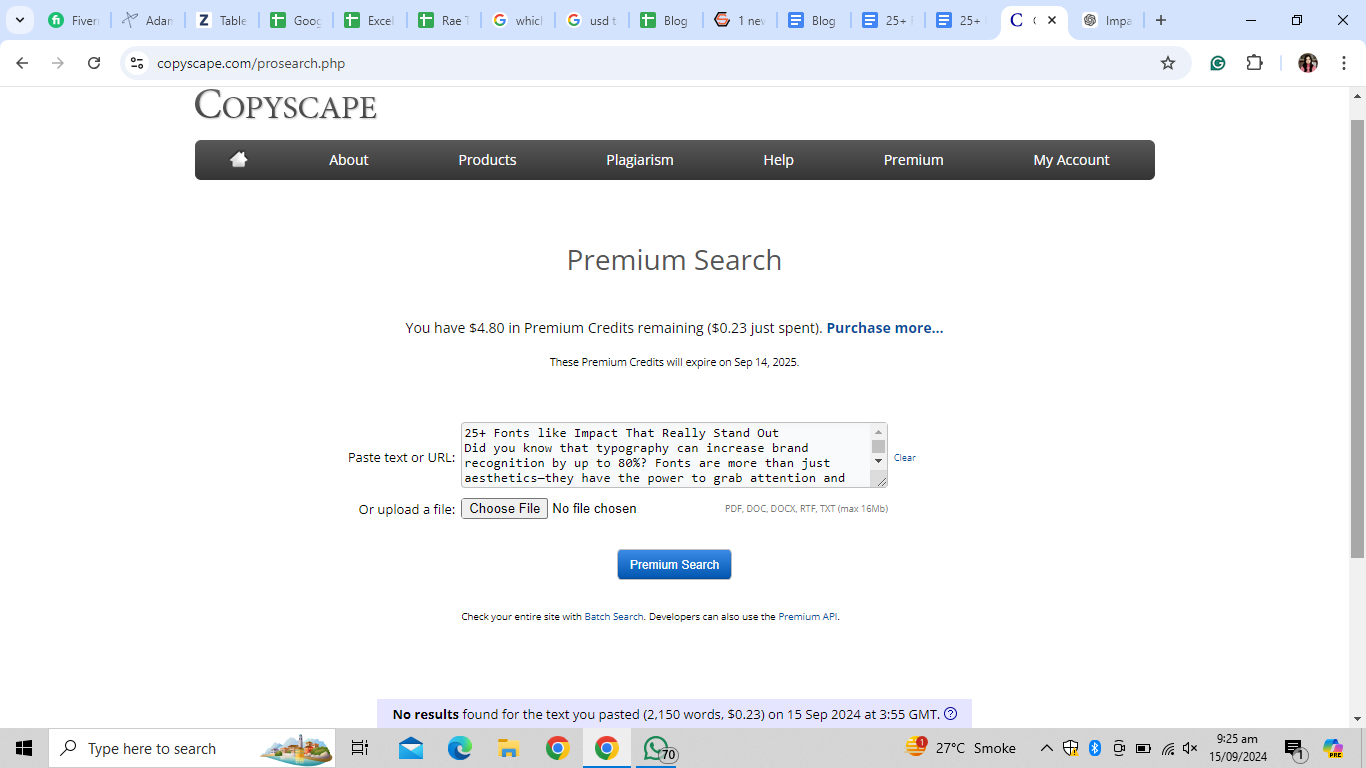Switch to the Impa tab
The height and width of the screenshot is (768, 1366).
coord(1106,20)
